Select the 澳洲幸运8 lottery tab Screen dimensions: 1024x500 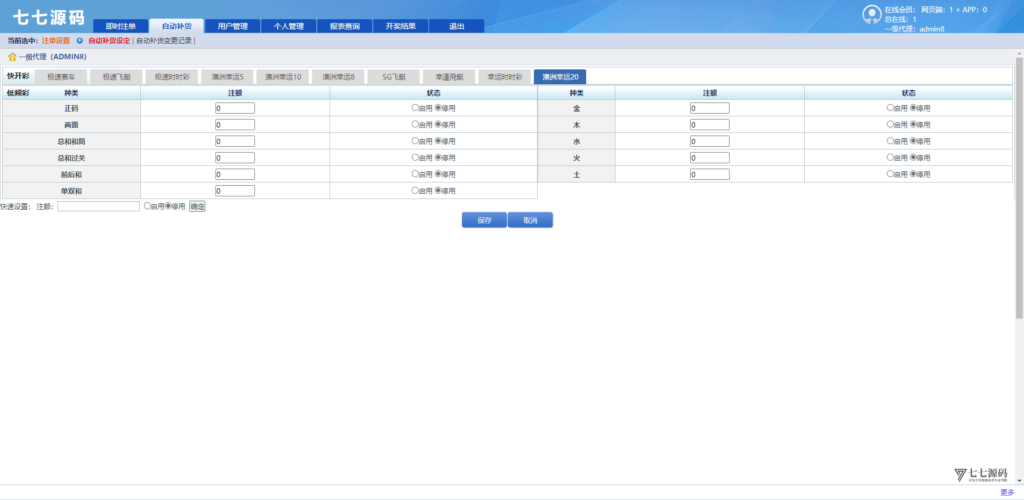coord(338,77)
